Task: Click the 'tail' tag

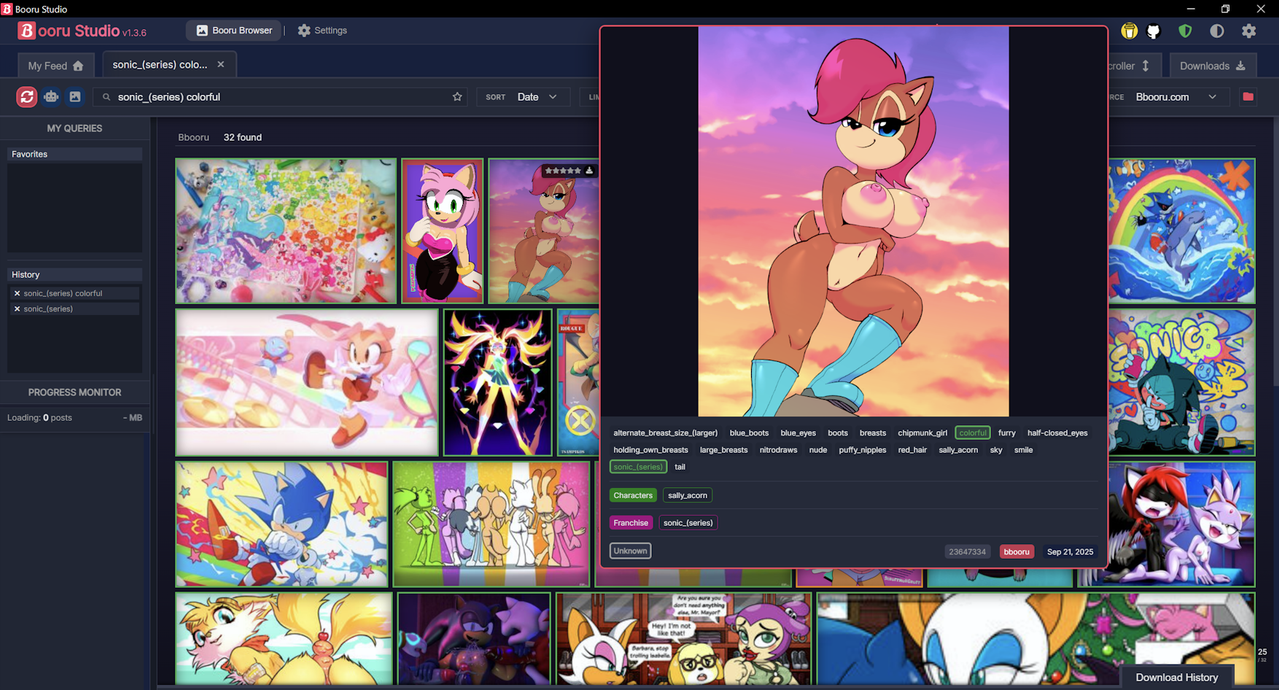Action: pos(680,467)
